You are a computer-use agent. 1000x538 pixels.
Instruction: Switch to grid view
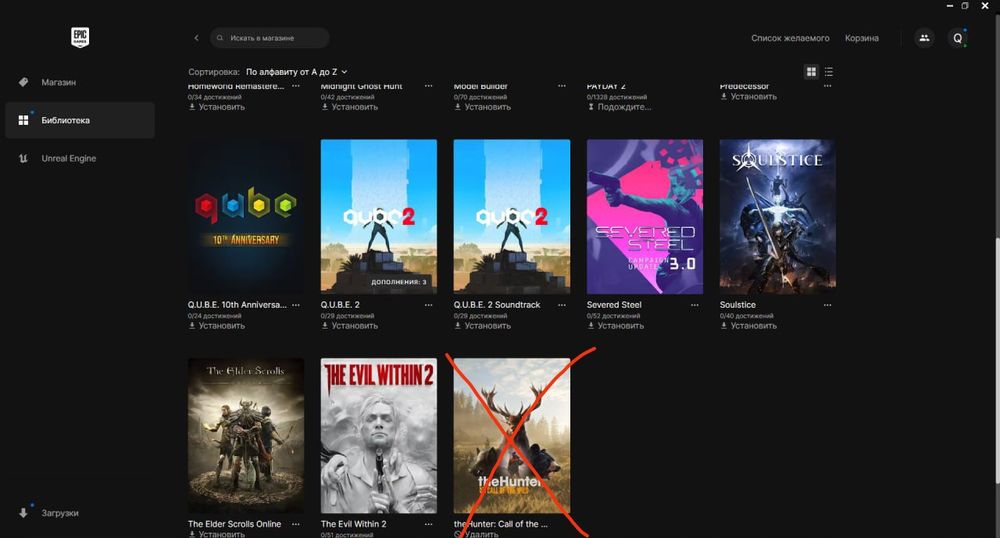811,71
